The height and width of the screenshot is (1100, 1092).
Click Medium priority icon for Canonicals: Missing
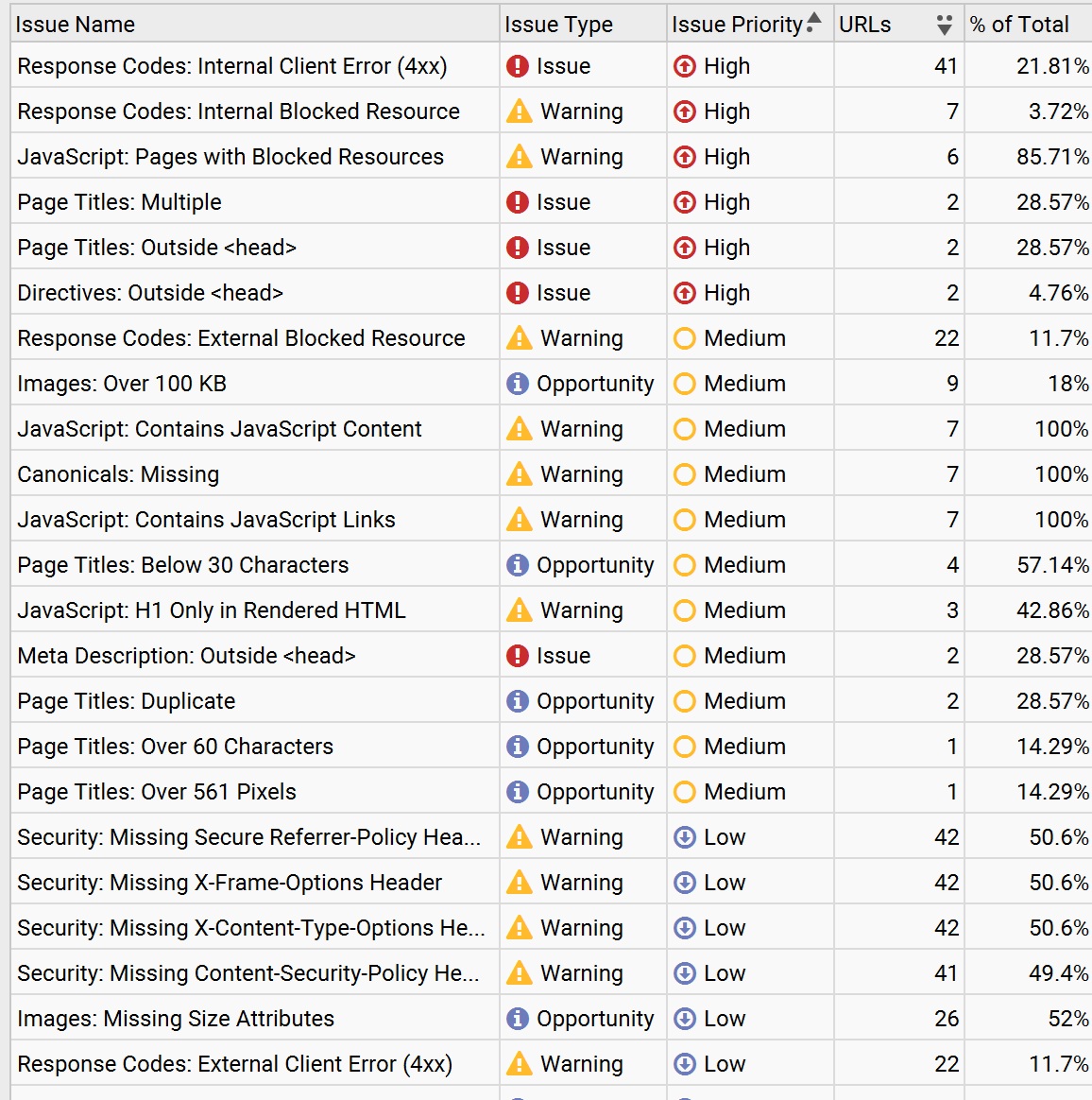pyautogui.click(x=685, y=474)
